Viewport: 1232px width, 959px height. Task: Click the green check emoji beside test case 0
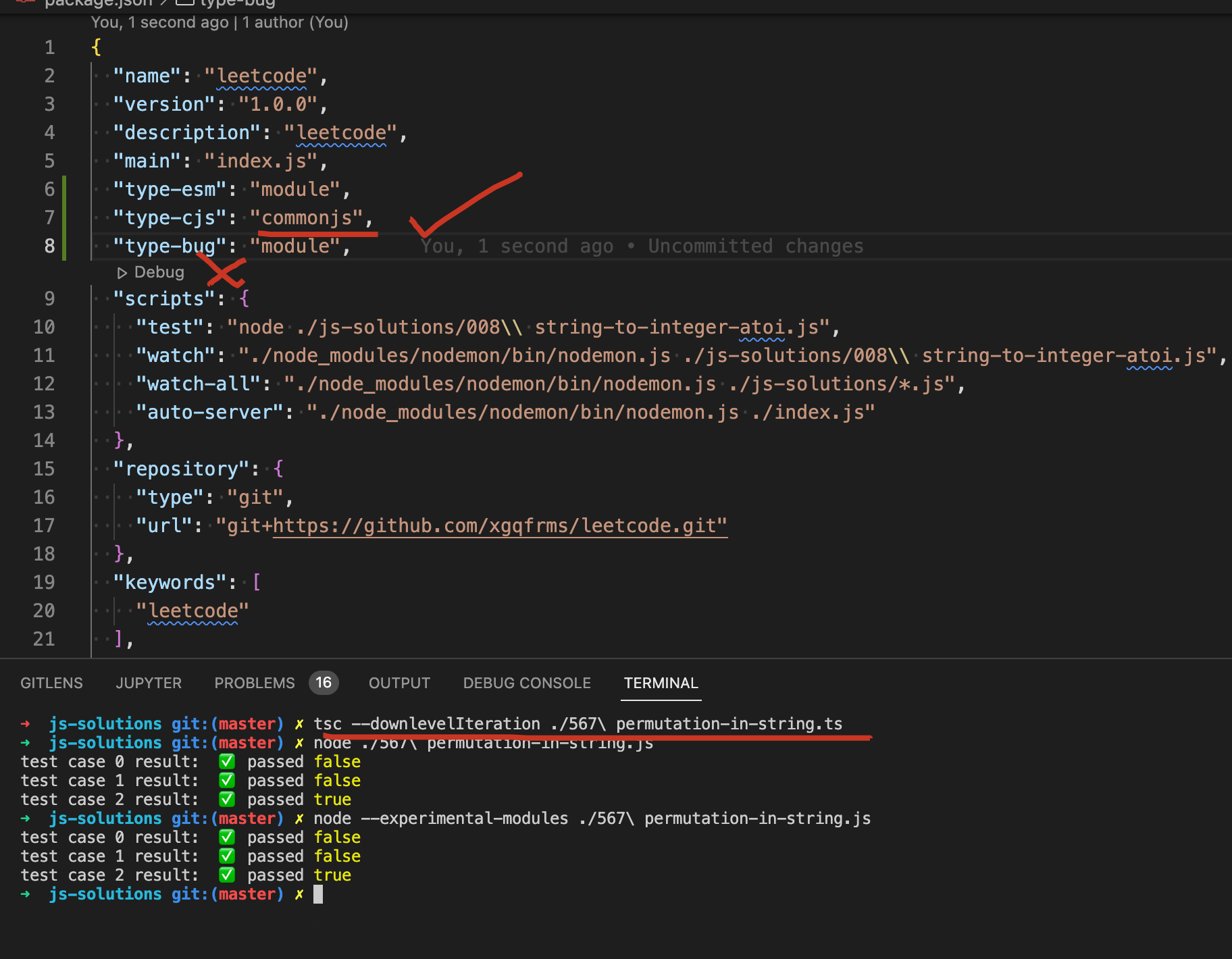[x=227, y=761]
